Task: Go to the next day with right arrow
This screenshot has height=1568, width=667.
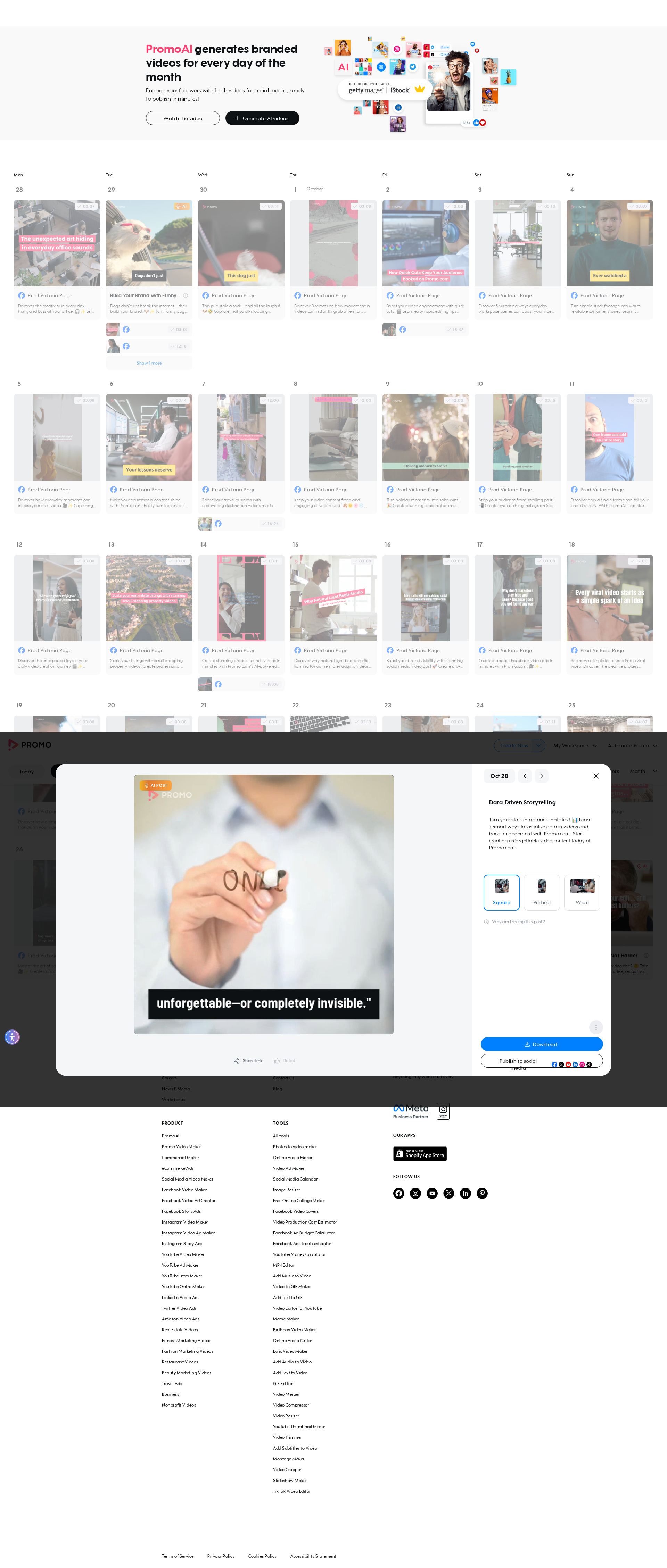Action: pos(542,776)
